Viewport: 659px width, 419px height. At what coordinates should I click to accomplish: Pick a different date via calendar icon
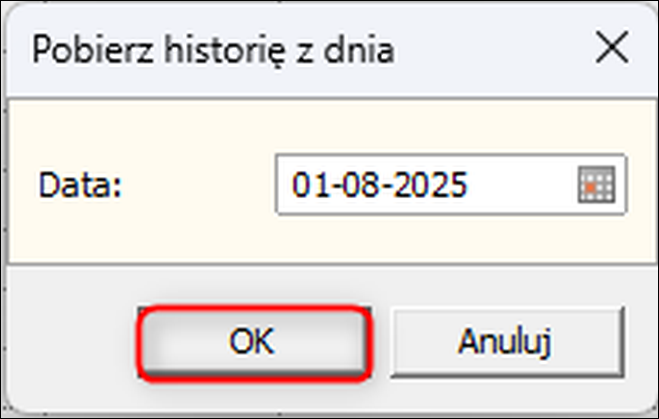pyautogui.click(x=597, y=185)
